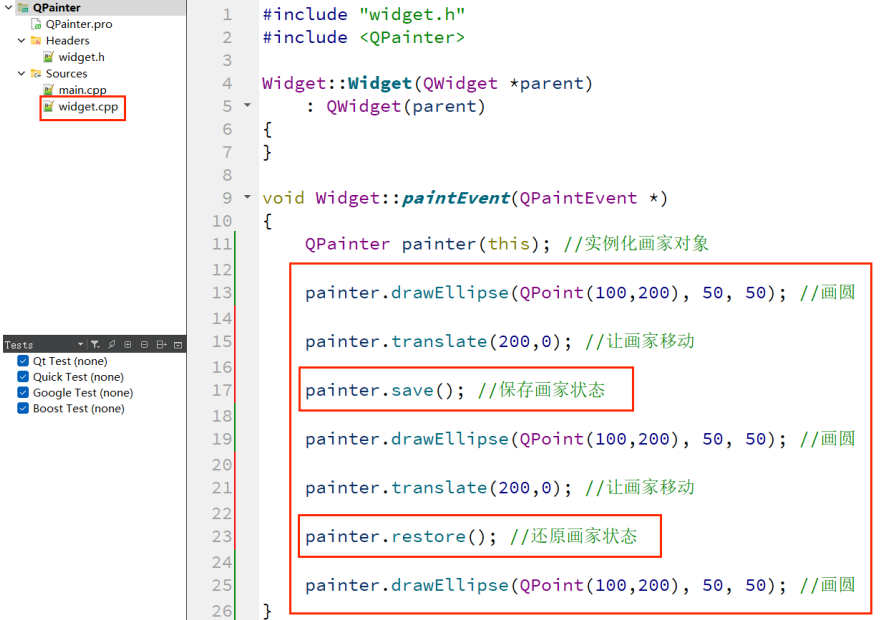Image resolution: width=892 pixels, height=620 pixels.
Task: Click the Sources folder icon
Action: coord(36,73)
